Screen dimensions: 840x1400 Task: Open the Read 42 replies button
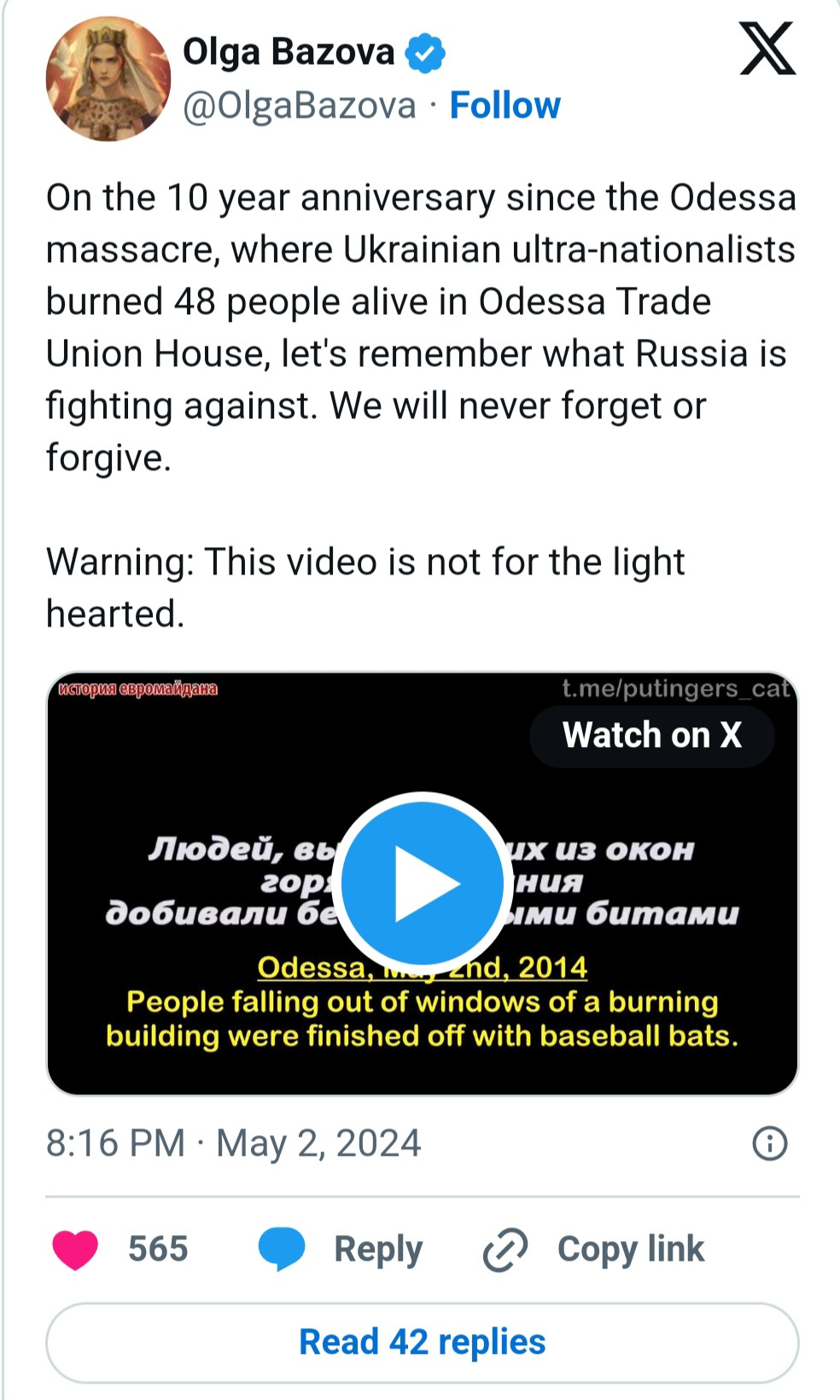pos(422,1343)
